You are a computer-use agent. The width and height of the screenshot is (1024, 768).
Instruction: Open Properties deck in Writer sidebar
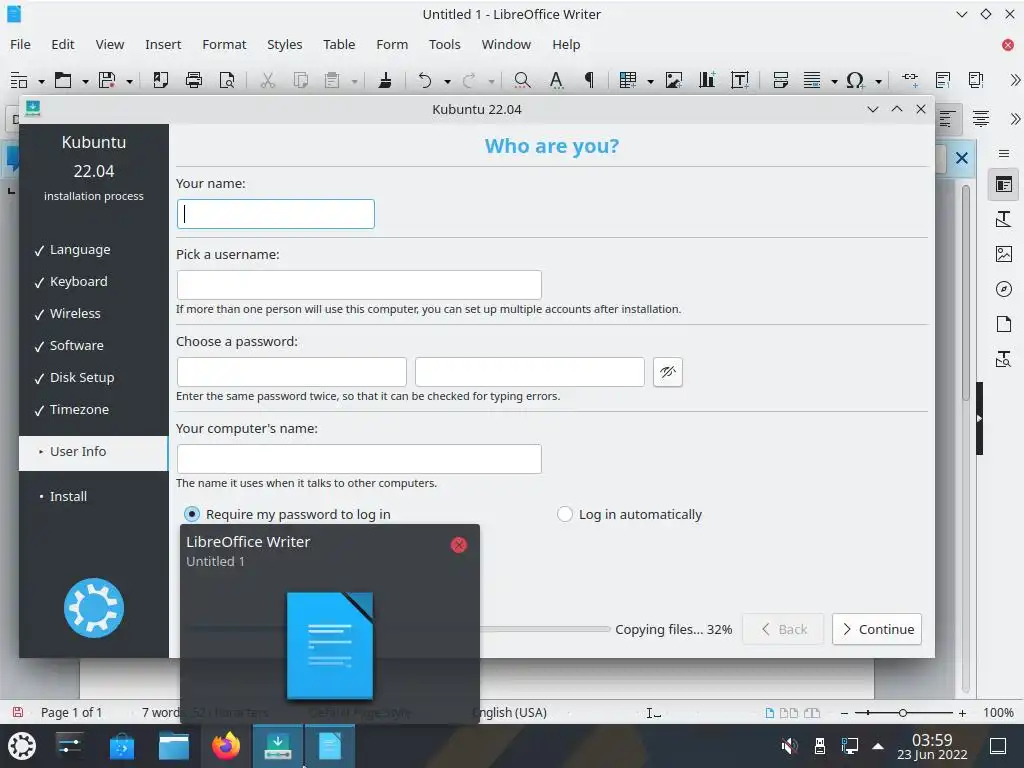click(x=1004, y=185)
